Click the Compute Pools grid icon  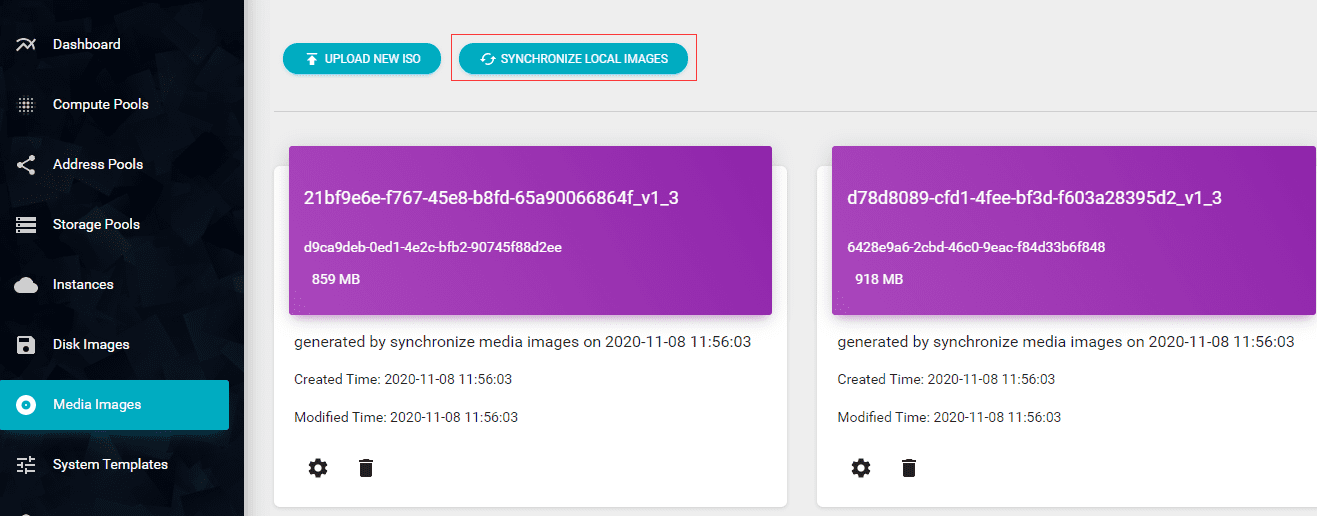27,104
